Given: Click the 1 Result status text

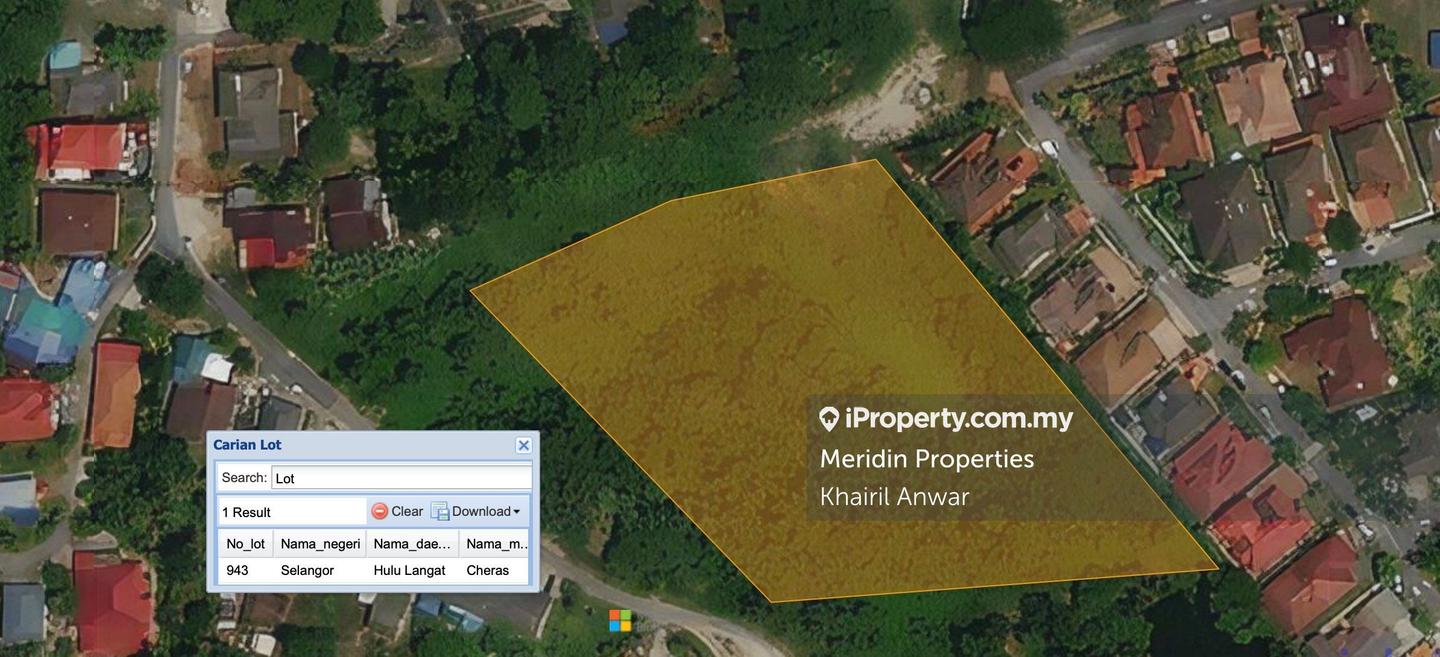Looking at the screenshot, I should click(x=246, y=512).
